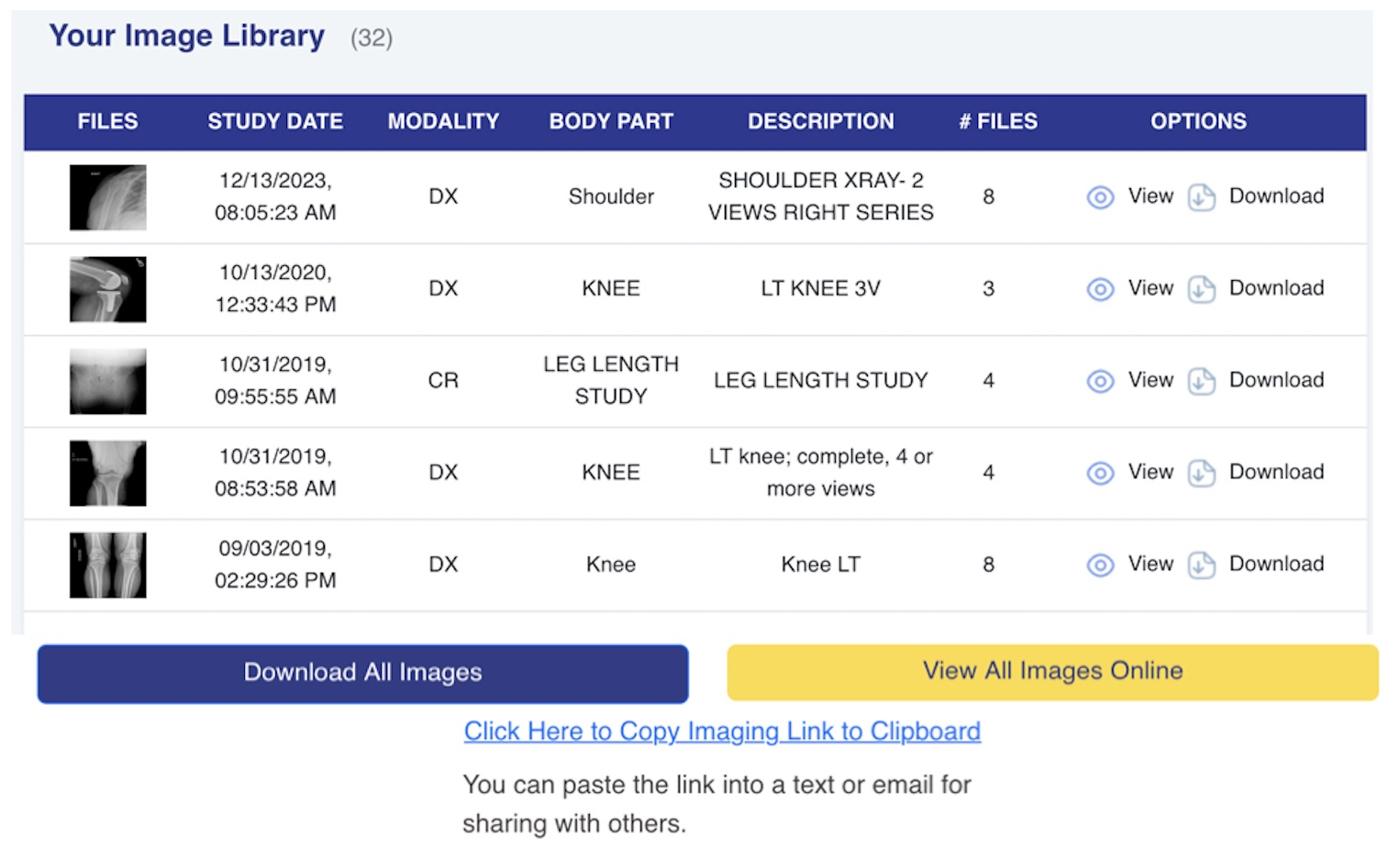Open the 09/03/2019 Knee LT thumbnail
The width and height of the screenshot is (1400, 850).
point(108,565)
